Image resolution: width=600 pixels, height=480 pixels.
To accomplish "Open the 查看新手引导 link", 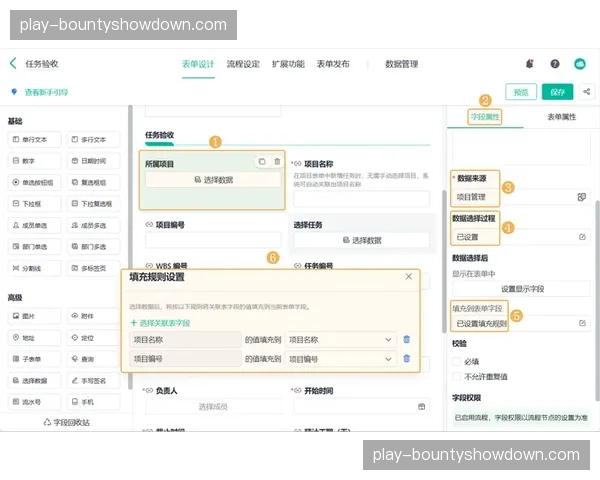I will coord(46,92).
